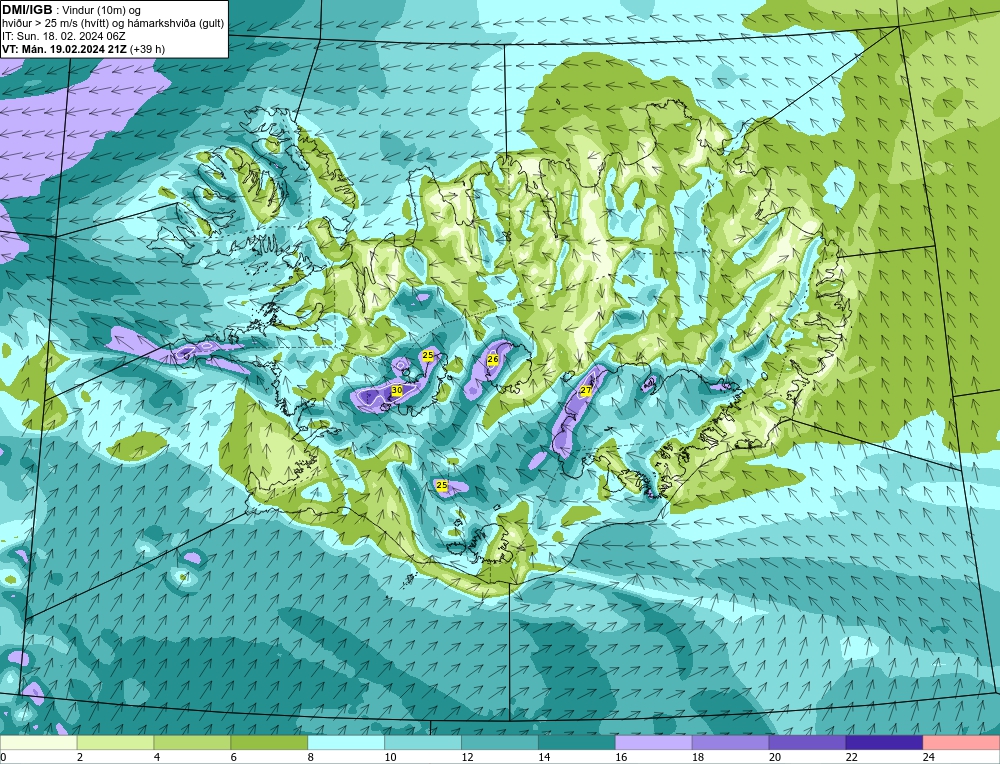Select the 20–22 m/s violet swatch
The width and height of the screenshot is (1000, 764).
pyautogui.click(x=807, y=742)
